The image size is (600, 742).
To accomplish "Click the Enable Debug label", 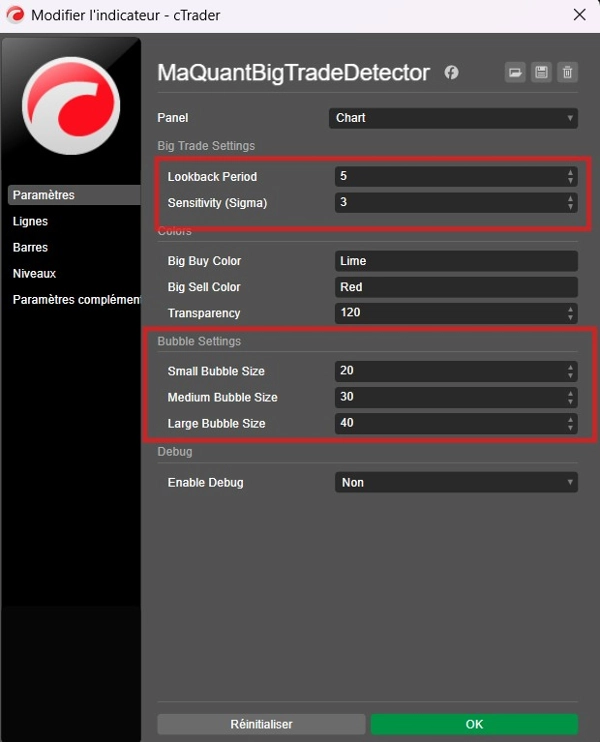I will [x=205, y=483].
